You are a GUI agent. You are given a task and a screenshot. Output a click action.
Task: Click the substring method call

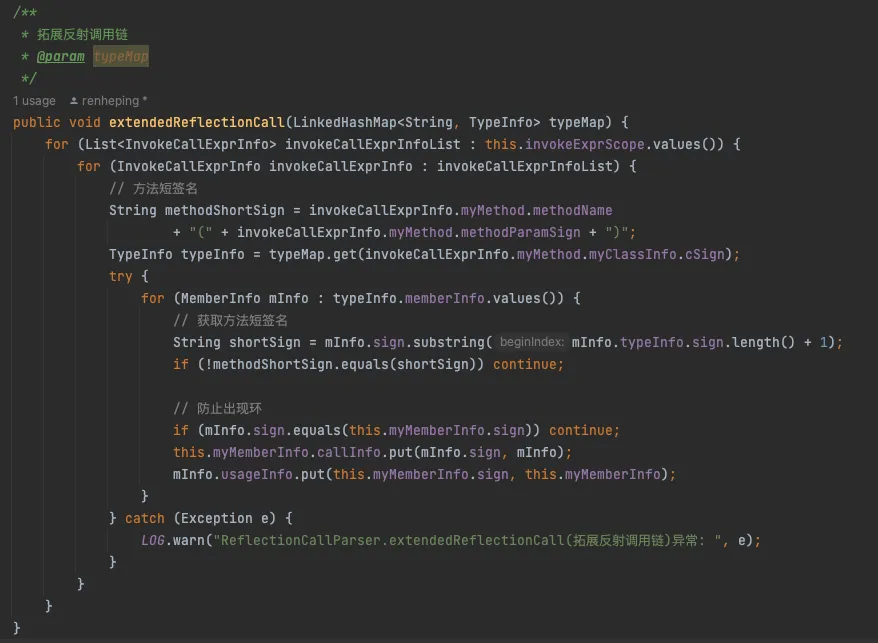coord(449,342)
